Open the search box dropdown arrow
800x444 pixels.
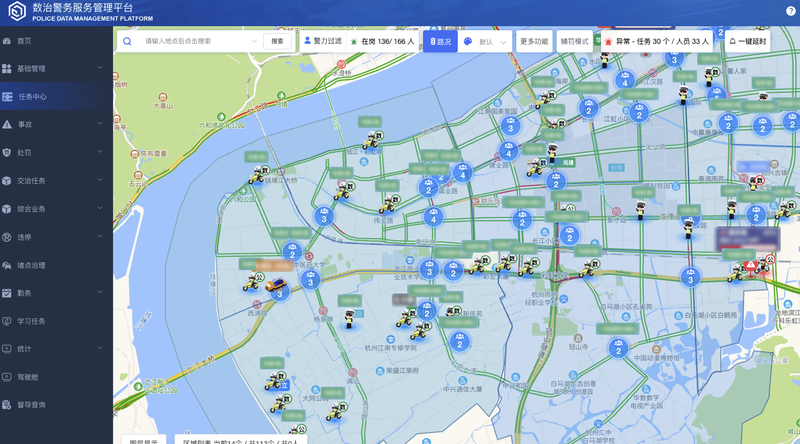254,41
